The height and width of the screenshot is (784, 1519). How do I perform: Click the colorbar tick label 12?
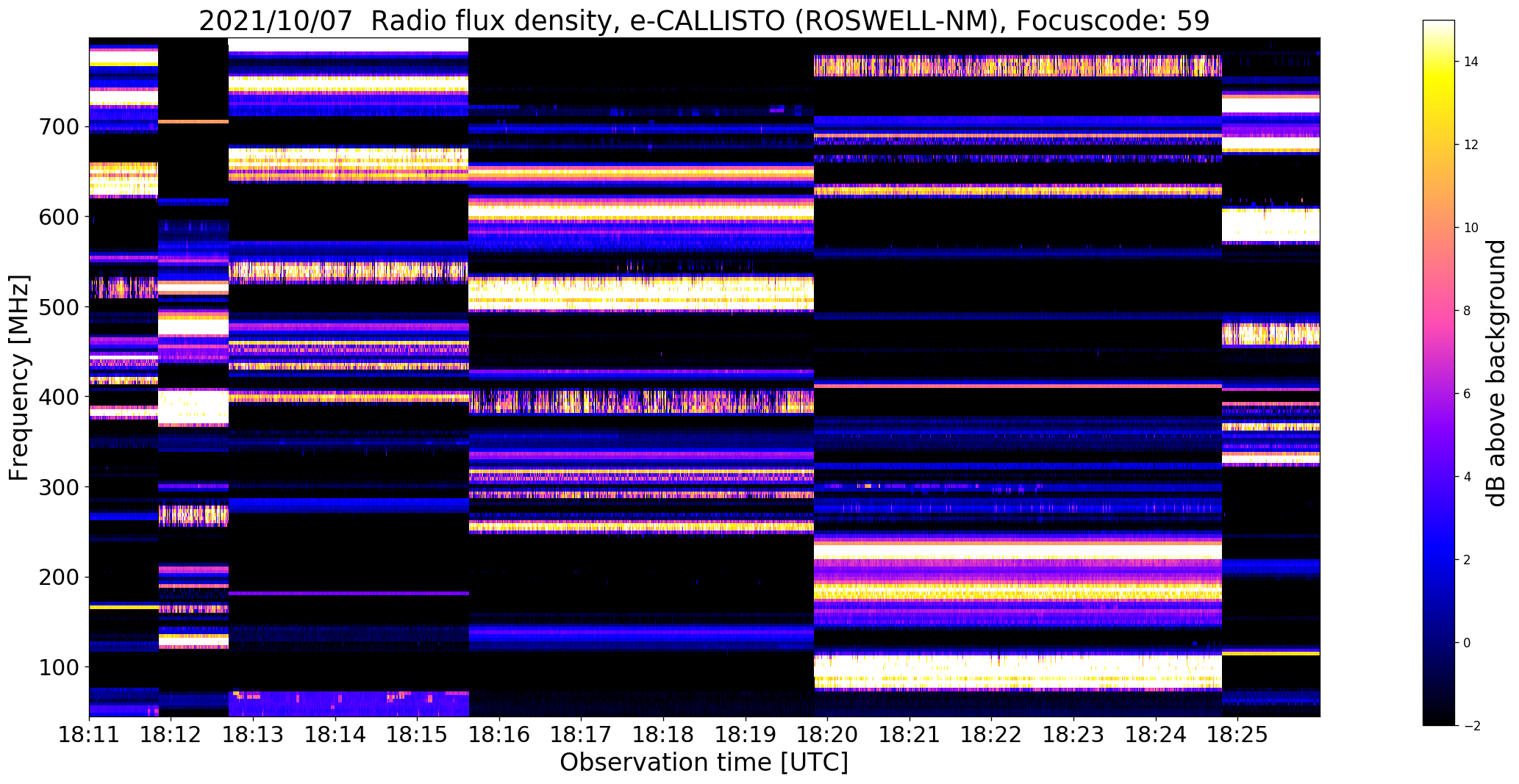(1471, 145)
